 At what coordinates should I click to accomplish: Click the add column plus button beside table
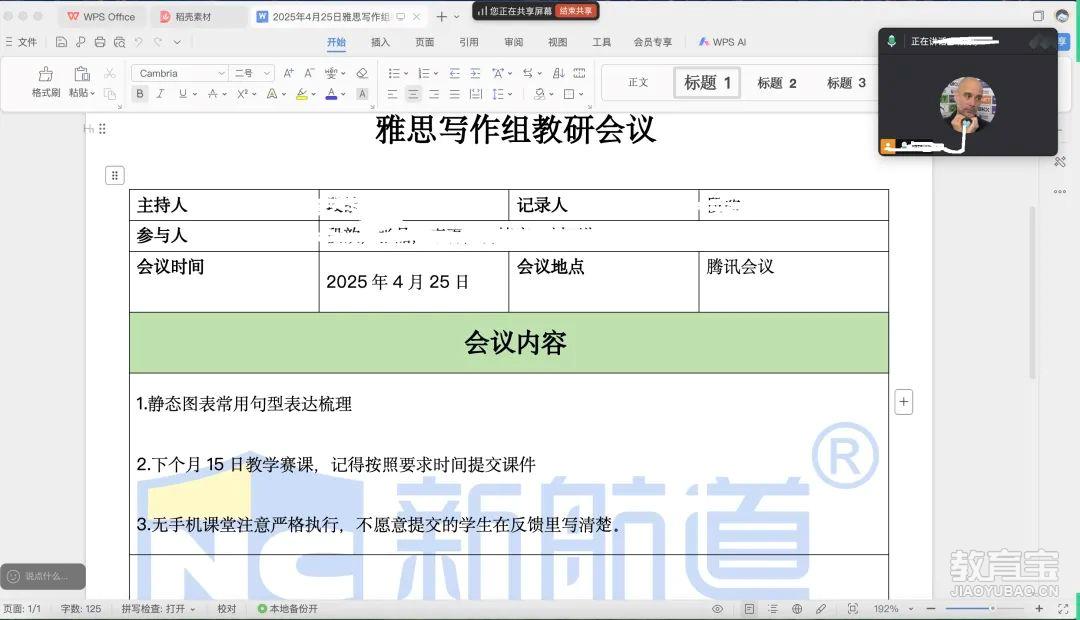[904, 402]
